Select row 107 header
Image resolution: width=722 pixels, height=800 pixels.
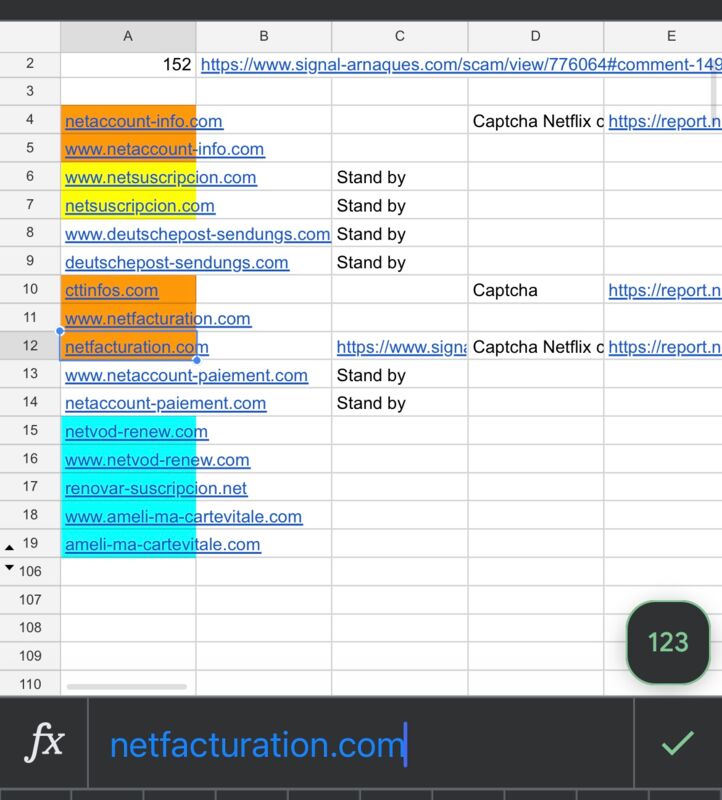click(x=30, y=599)
